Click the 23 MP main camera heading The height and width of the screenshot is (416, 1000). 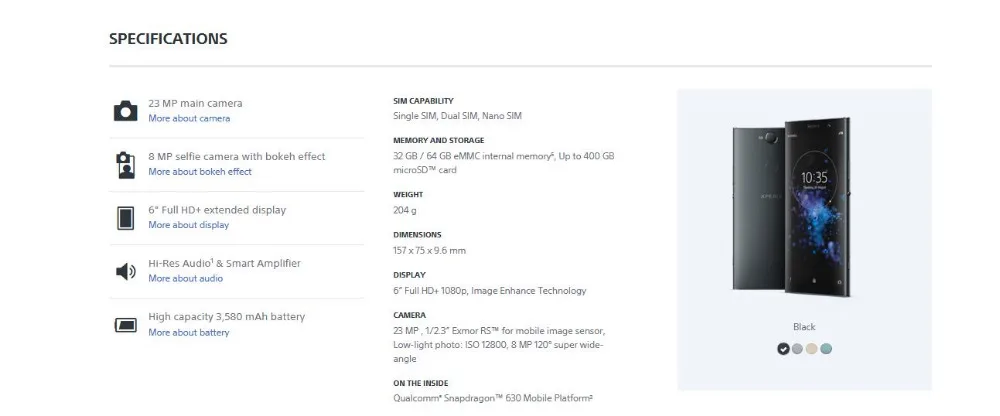(195, 103)
